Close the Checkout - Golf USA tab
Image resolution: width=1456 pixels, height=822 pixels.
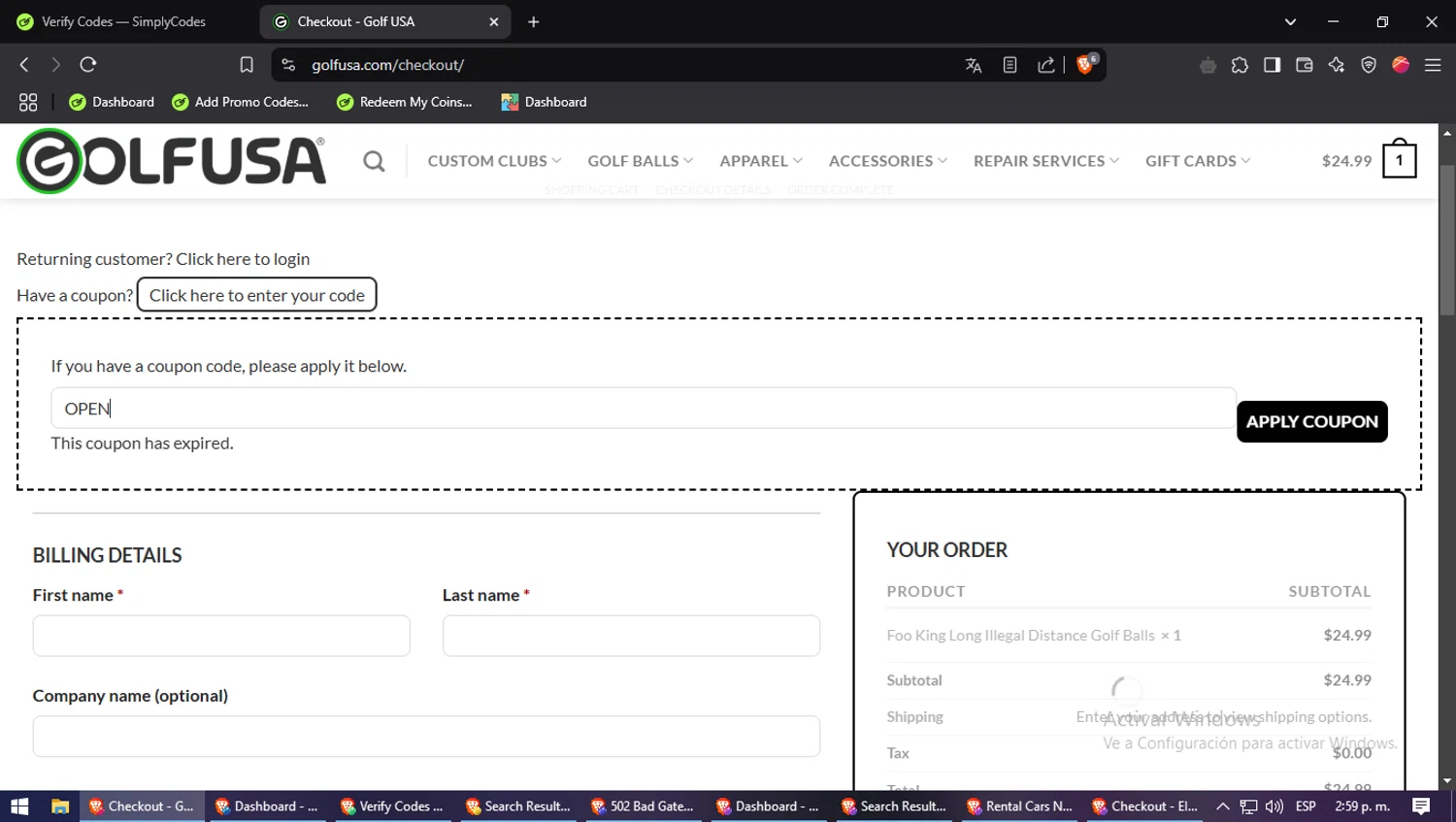point(494,21)
